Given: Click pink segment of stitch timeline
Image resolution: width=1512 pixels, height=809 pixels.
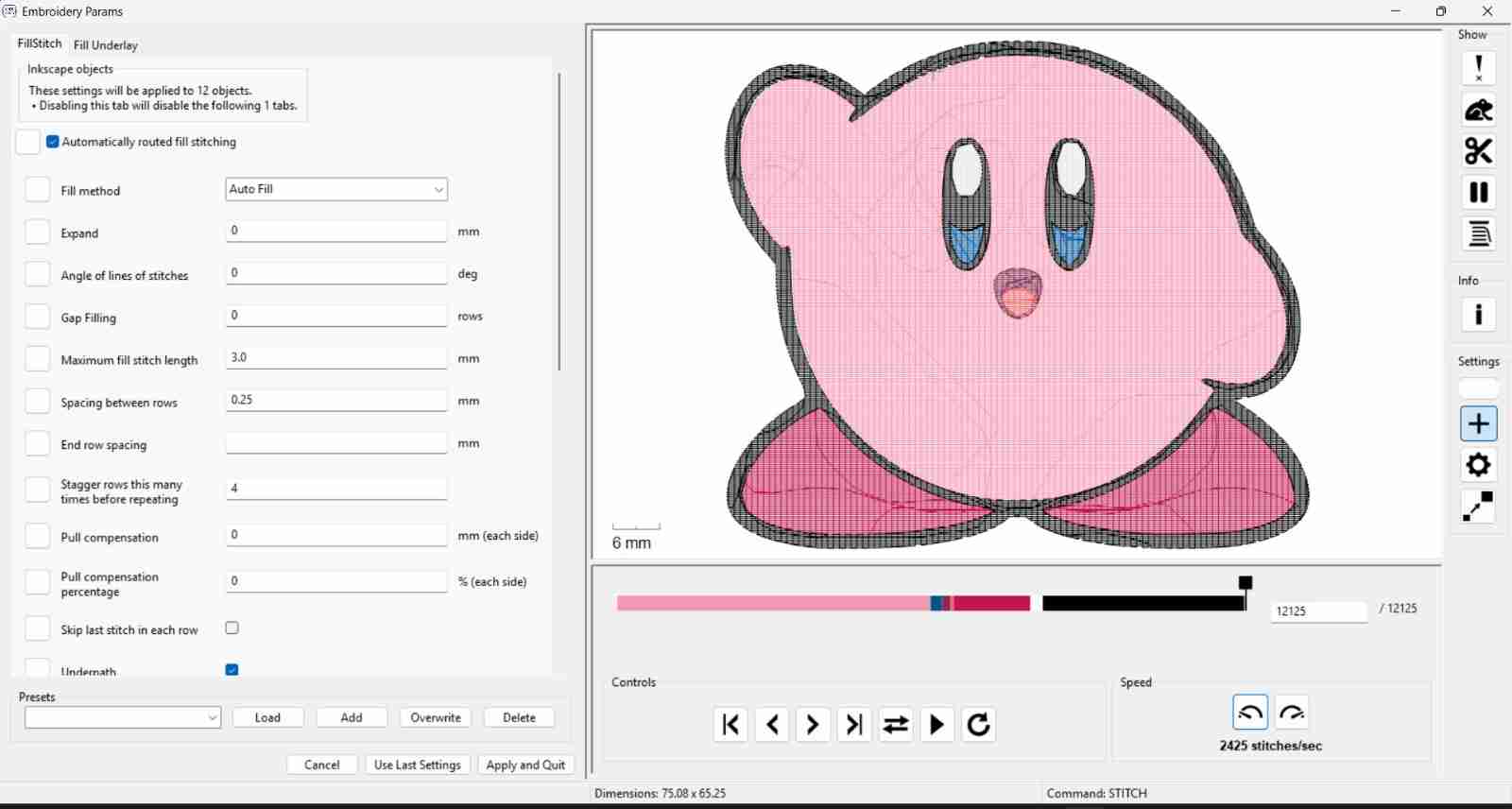Looking at the screenshot, I should pyautogui.click(x=773, y=603).
